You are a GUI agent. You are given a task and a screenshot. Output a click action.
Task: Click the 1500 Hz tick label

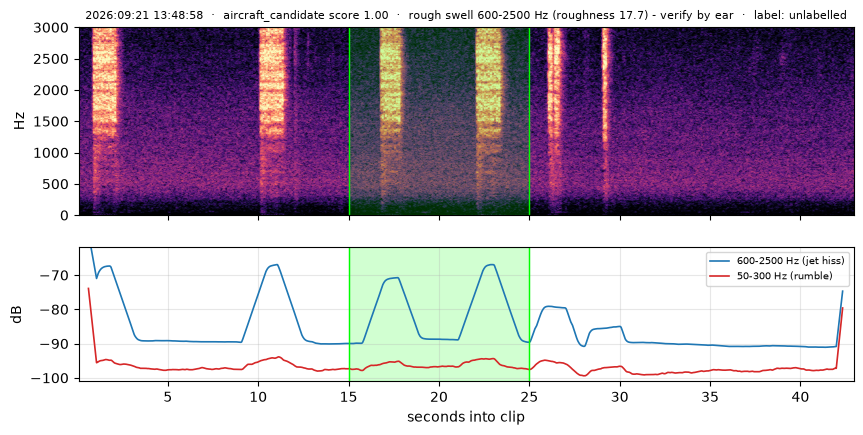click(53, 122)
